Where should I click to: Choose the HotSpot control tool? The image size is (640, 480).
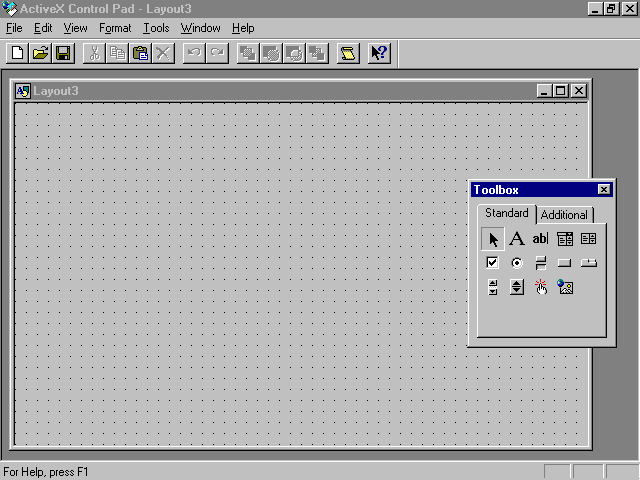click(540, 287)
